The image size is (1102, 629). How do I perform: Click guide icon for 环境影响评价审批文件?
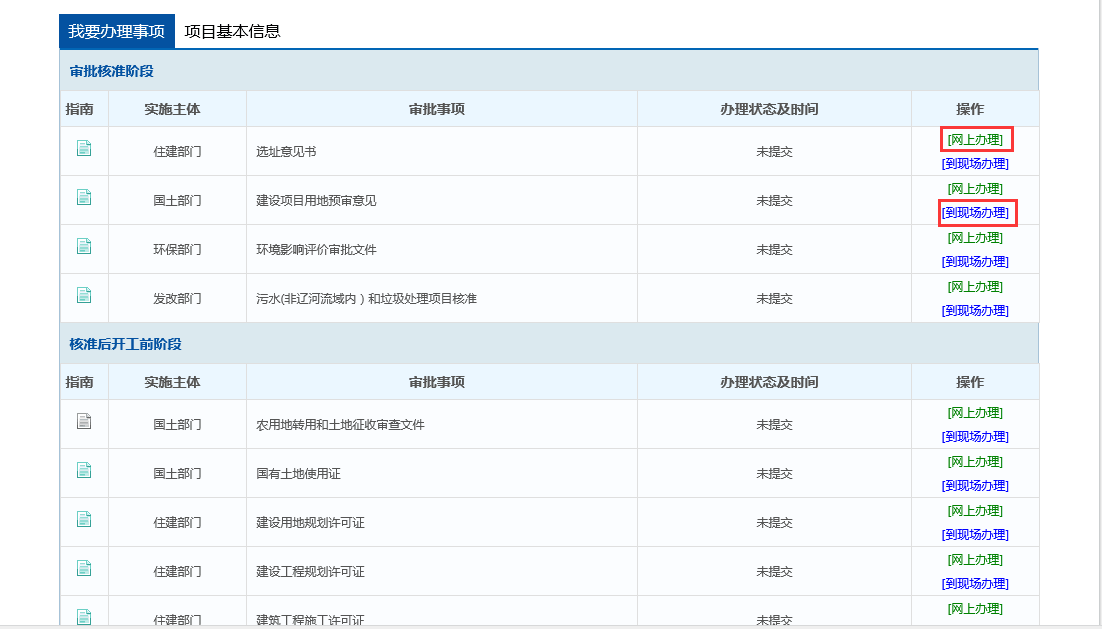pyautogui.click(x=84, y=247)
